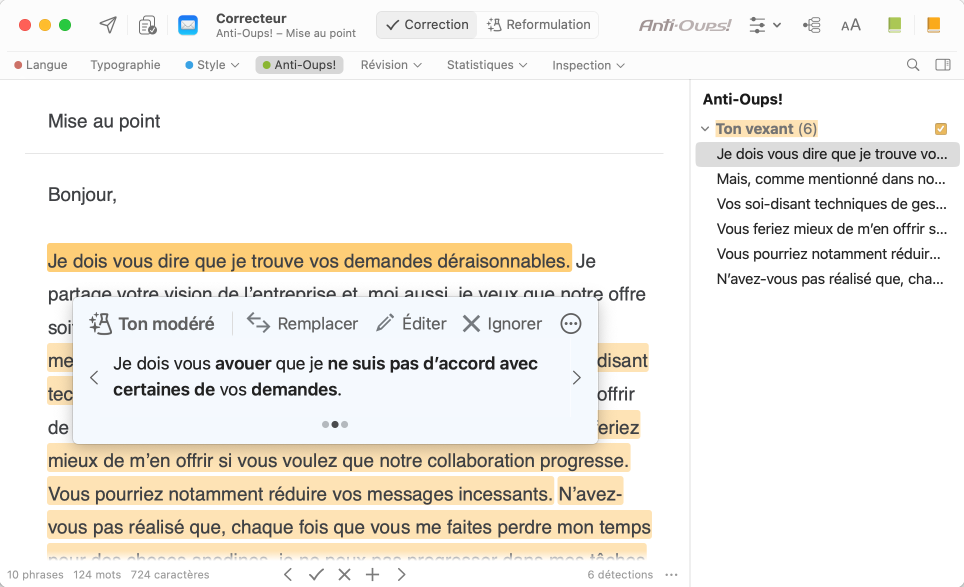Select 'Vos soi-disant techniques' detection in list

830,204
